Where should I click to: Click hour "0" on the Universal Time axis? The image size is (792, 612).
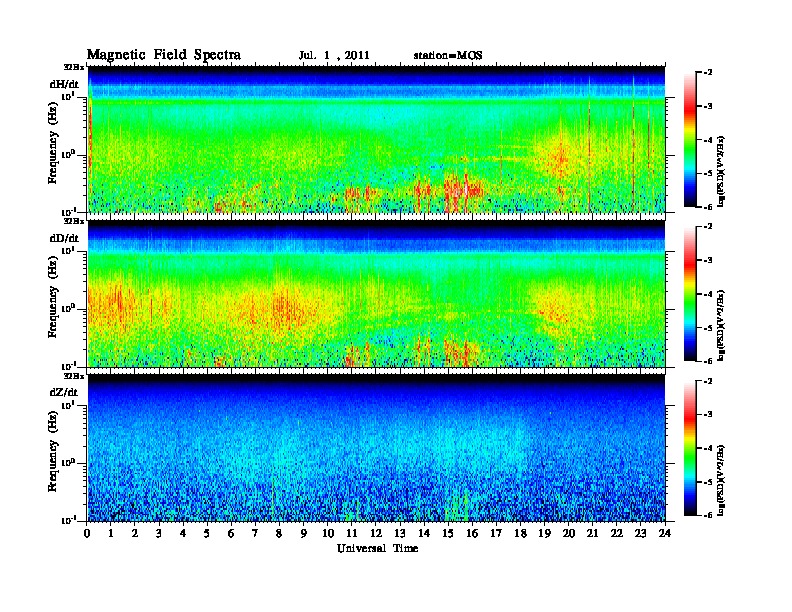pyautogui.click(x=87, y=533)
